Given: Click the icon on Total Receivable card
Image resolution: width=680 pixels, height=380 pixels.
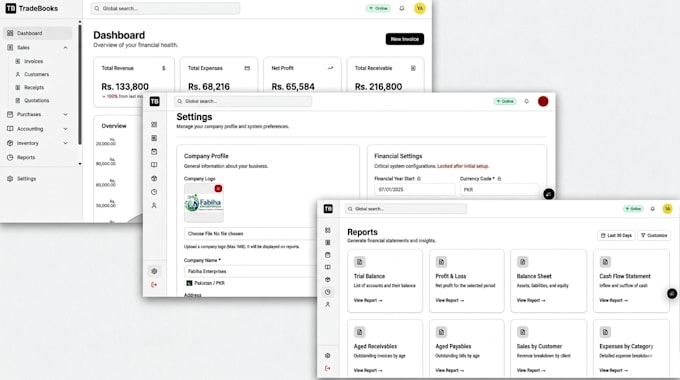Looking at the screenshot, I should 413,68.
